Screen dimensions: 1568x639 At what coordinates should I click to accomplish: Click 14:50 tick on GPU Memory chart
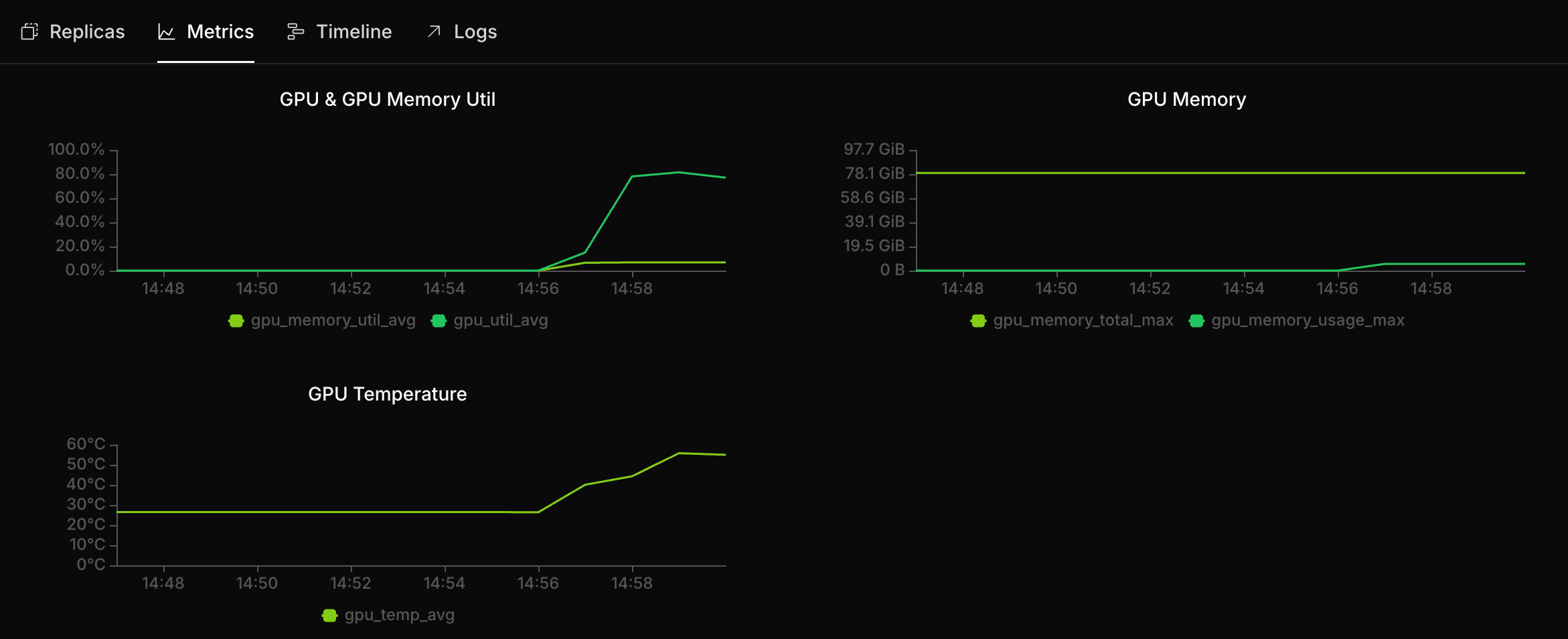pos(1056,289)
